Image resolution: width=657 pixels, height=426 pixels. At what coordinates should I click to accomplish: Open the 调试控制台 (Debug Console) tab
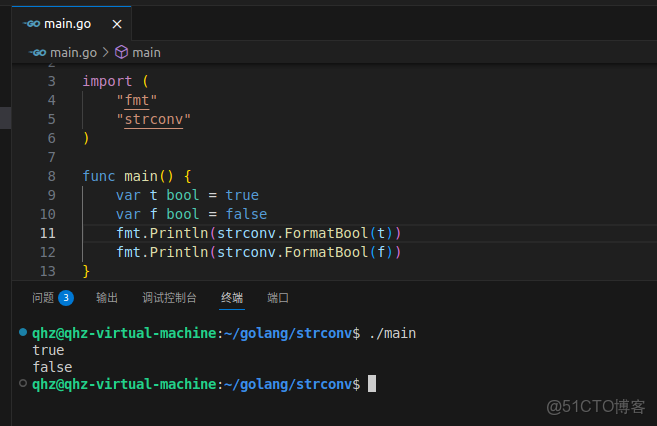click(x=169, y=297)
